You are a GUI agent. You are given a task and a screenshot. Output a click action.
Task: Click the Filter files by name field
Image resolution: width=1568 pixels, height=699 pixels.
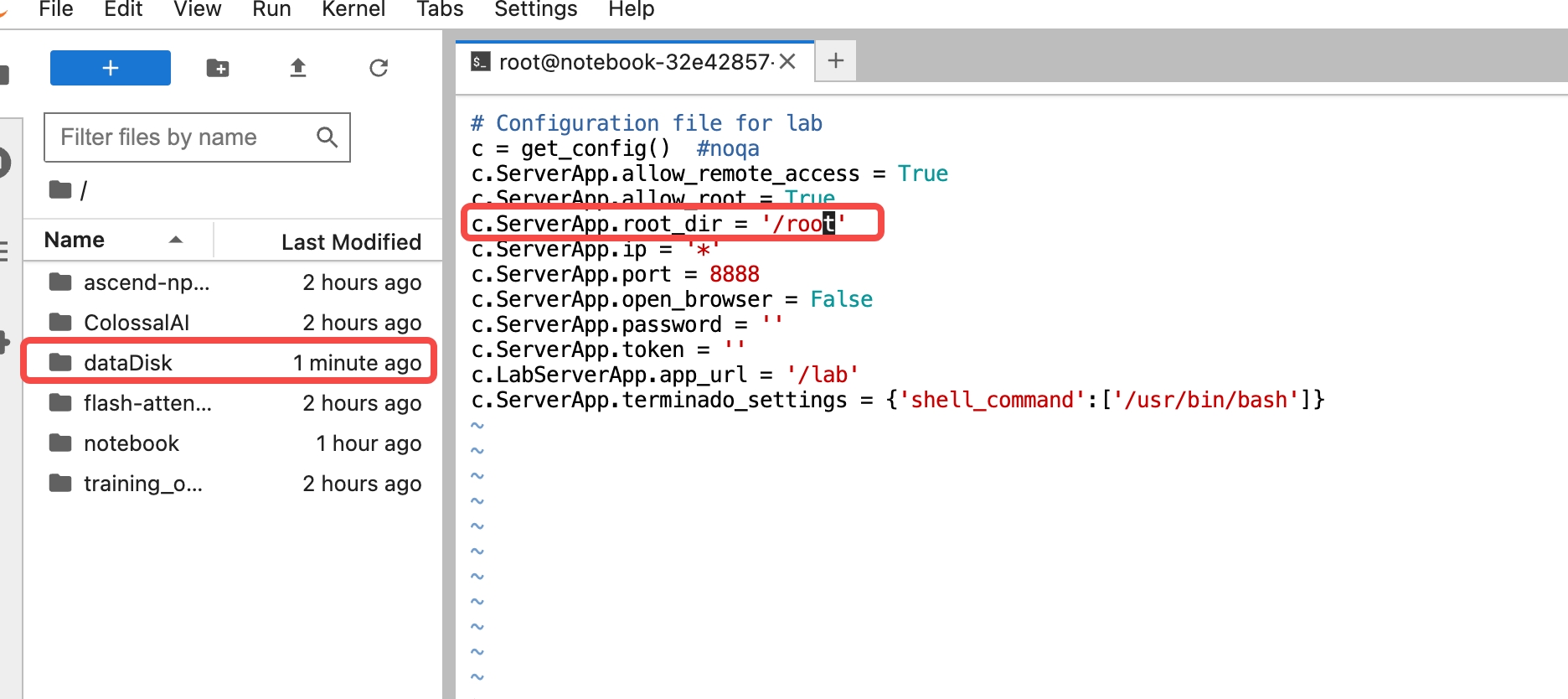(197, 137)
